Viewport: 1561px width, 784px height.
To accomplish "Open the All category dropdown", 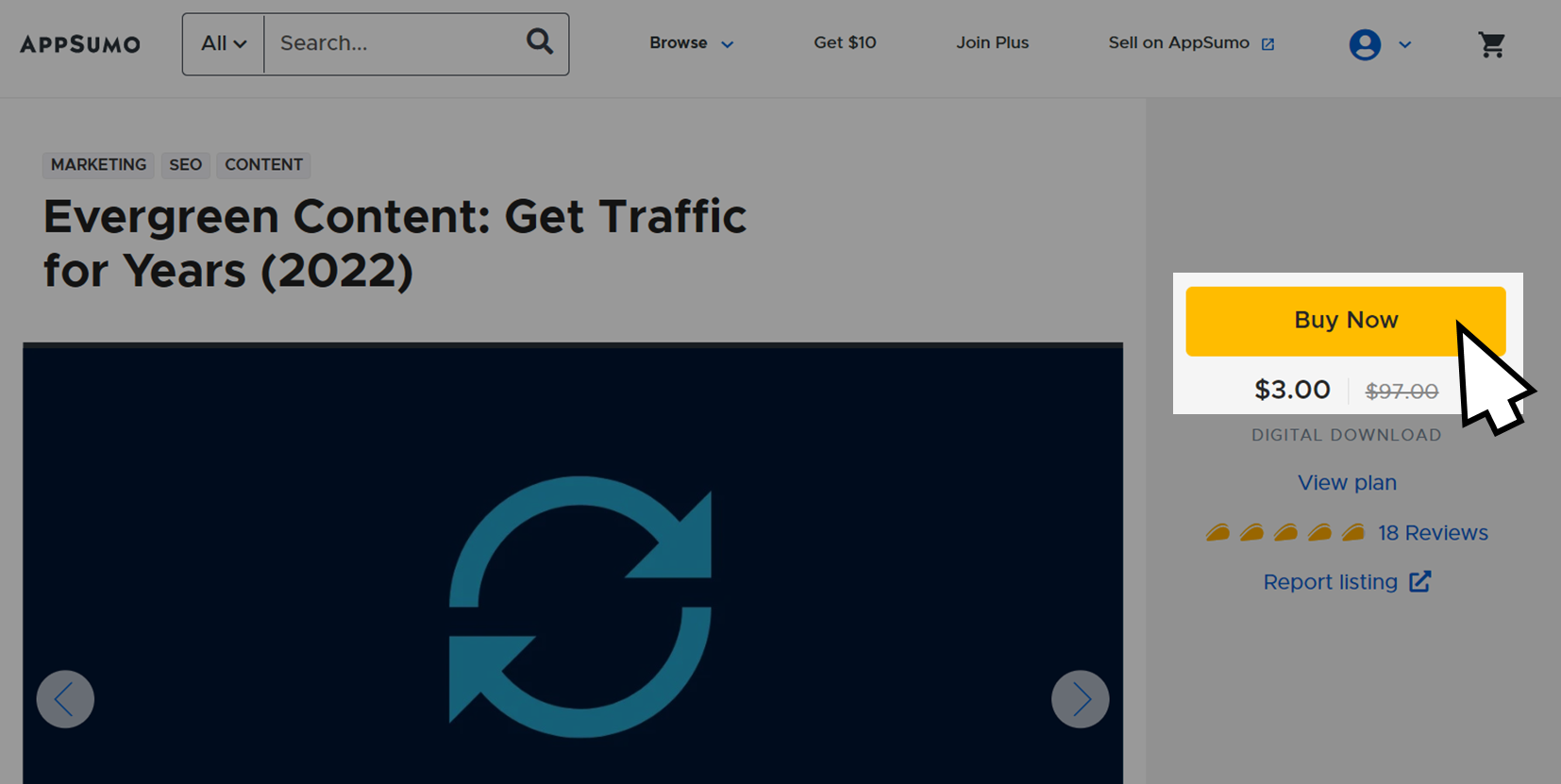I will 224,43.
